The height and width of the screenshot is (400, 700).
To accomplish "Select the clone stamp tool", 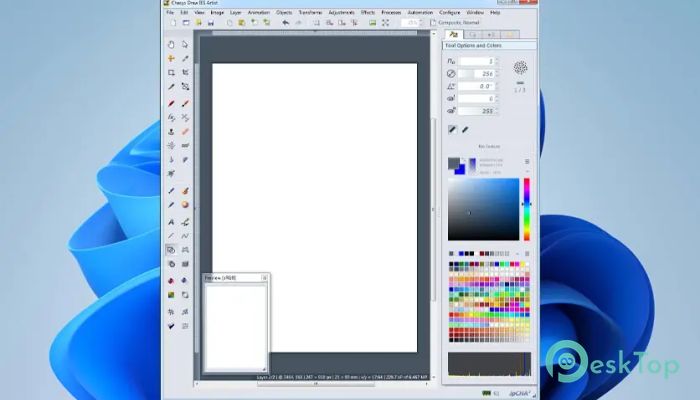I will tap(171, 132).
